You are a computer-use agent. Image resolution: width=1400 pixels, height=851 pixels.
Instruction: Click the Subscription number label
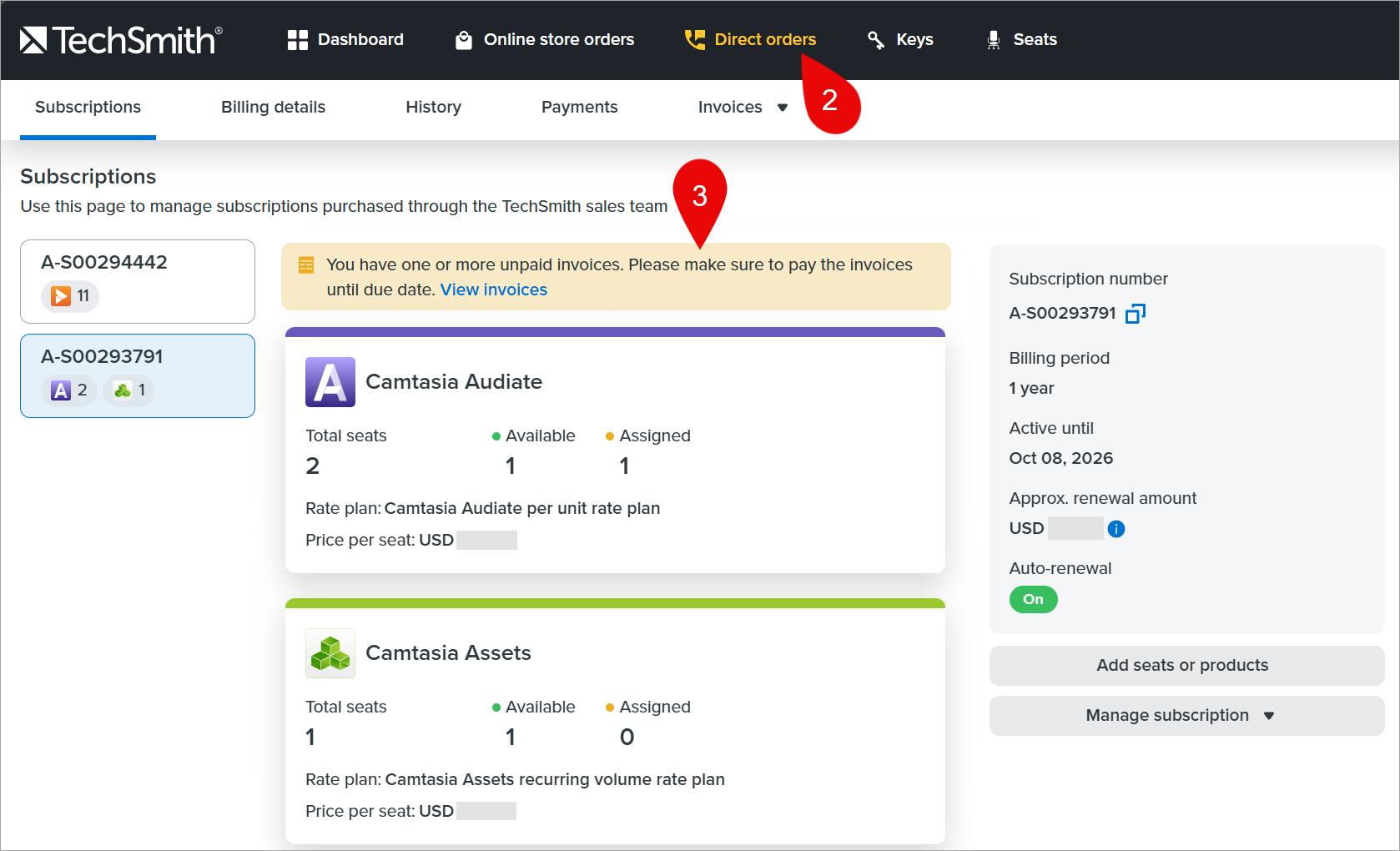[x=1089, y=279]
